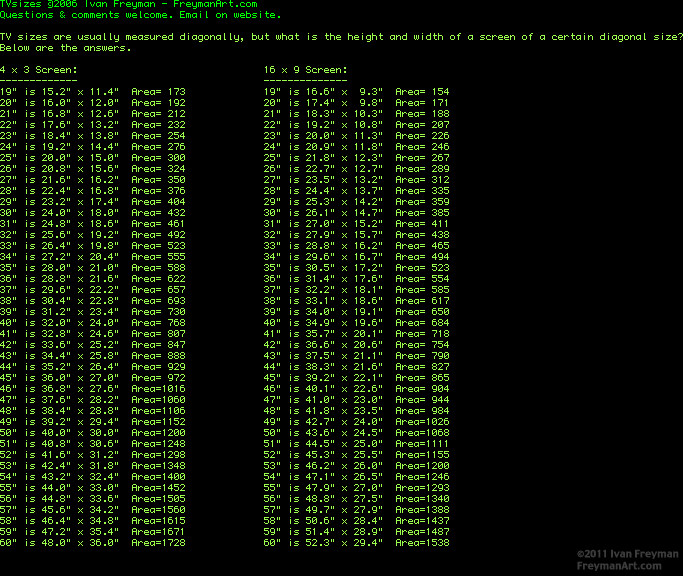Click the 40" row in the 16 x 9 list
This screenshot has width=683, height=576.
356,322
